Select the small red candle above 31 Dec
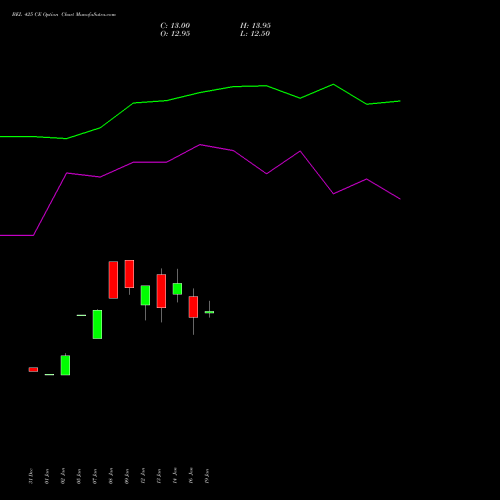 click(x=33, y=369)
